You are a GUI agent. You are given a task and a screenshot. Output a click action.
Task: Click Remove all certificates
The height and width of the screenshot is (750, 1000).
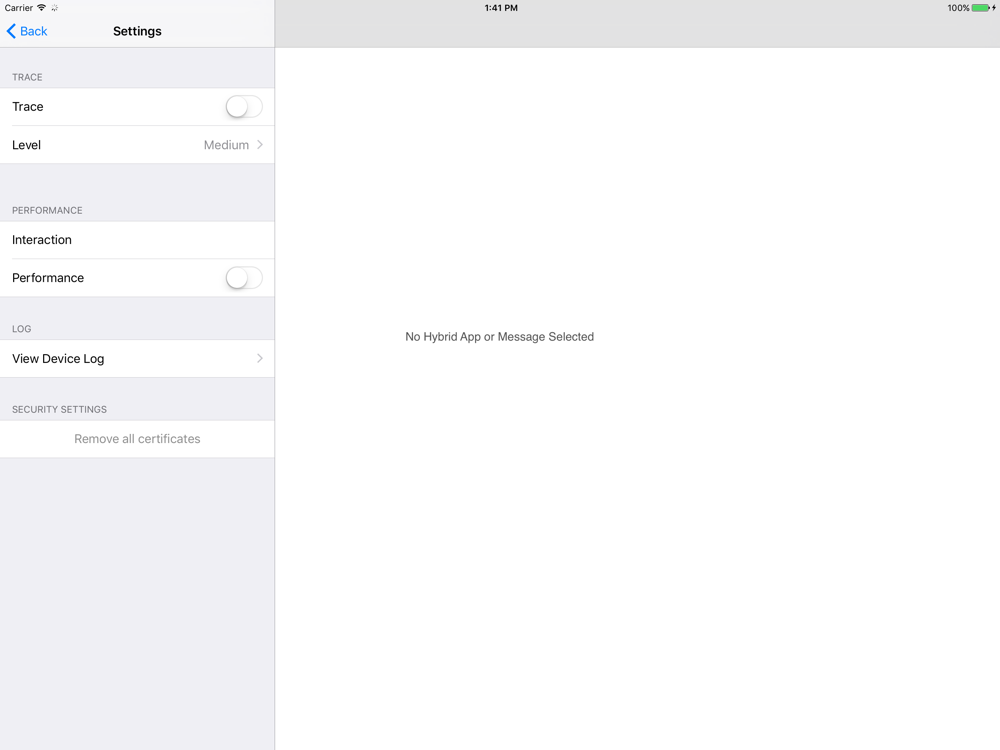click(x=137, y=439)
